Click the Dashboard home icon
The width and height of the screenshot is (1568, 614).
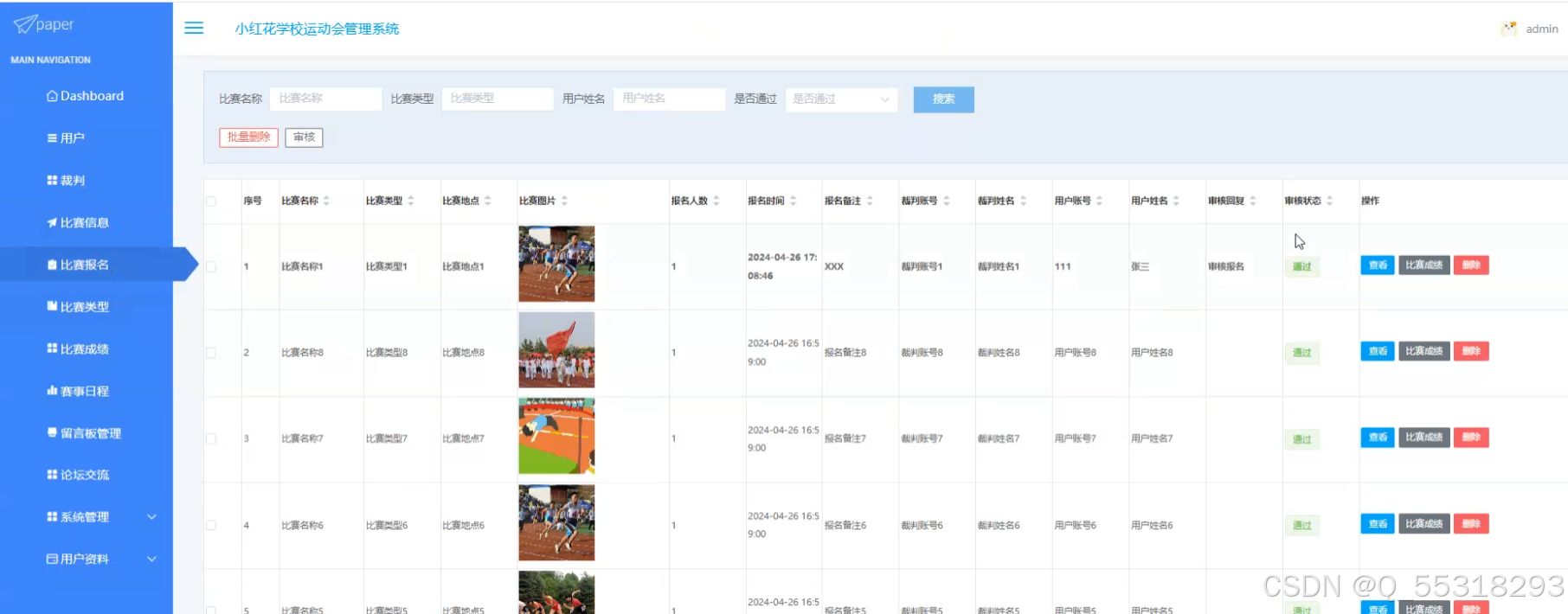(52, 96)
